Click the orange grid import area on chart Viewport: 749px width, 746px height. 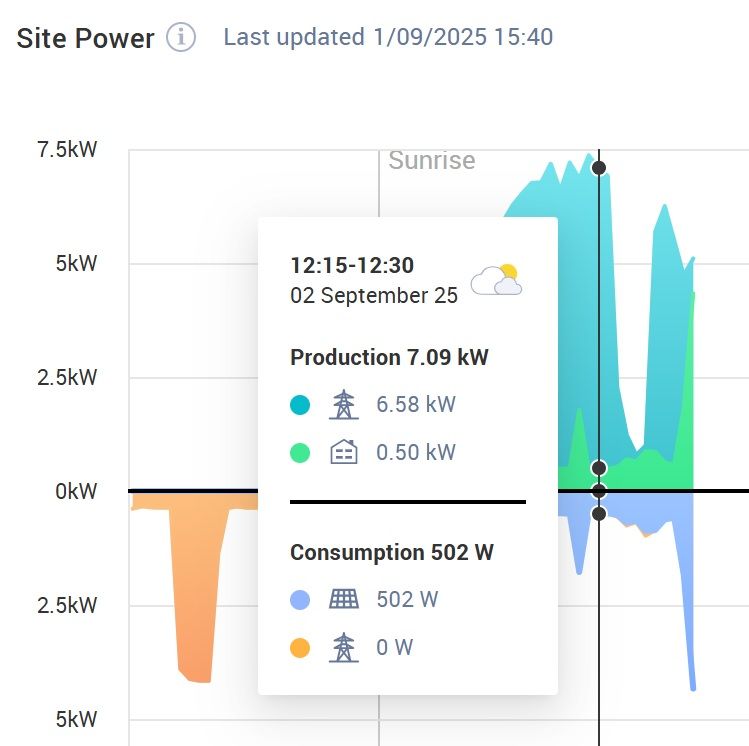click(194, 587)
